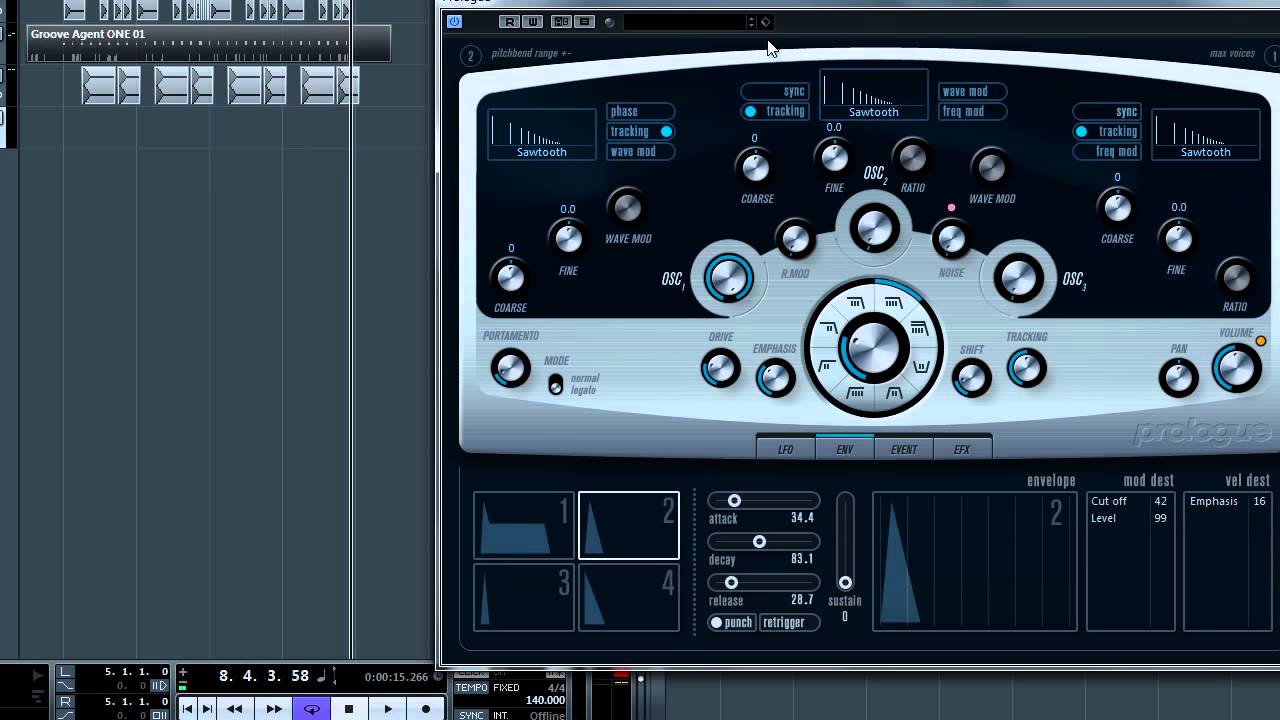Switch to the EFX tab
Viewport: 1280px width, 720px height.
pos(962,449)
